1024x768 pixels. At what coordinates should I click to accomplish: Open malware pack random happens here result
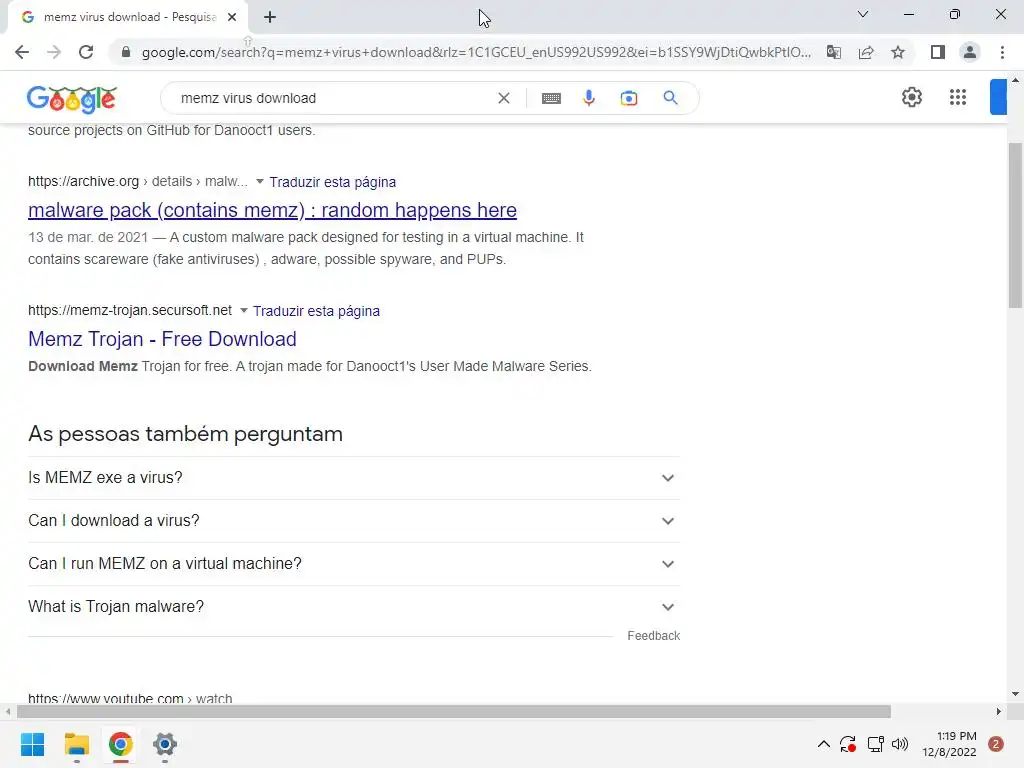(272, 210)
